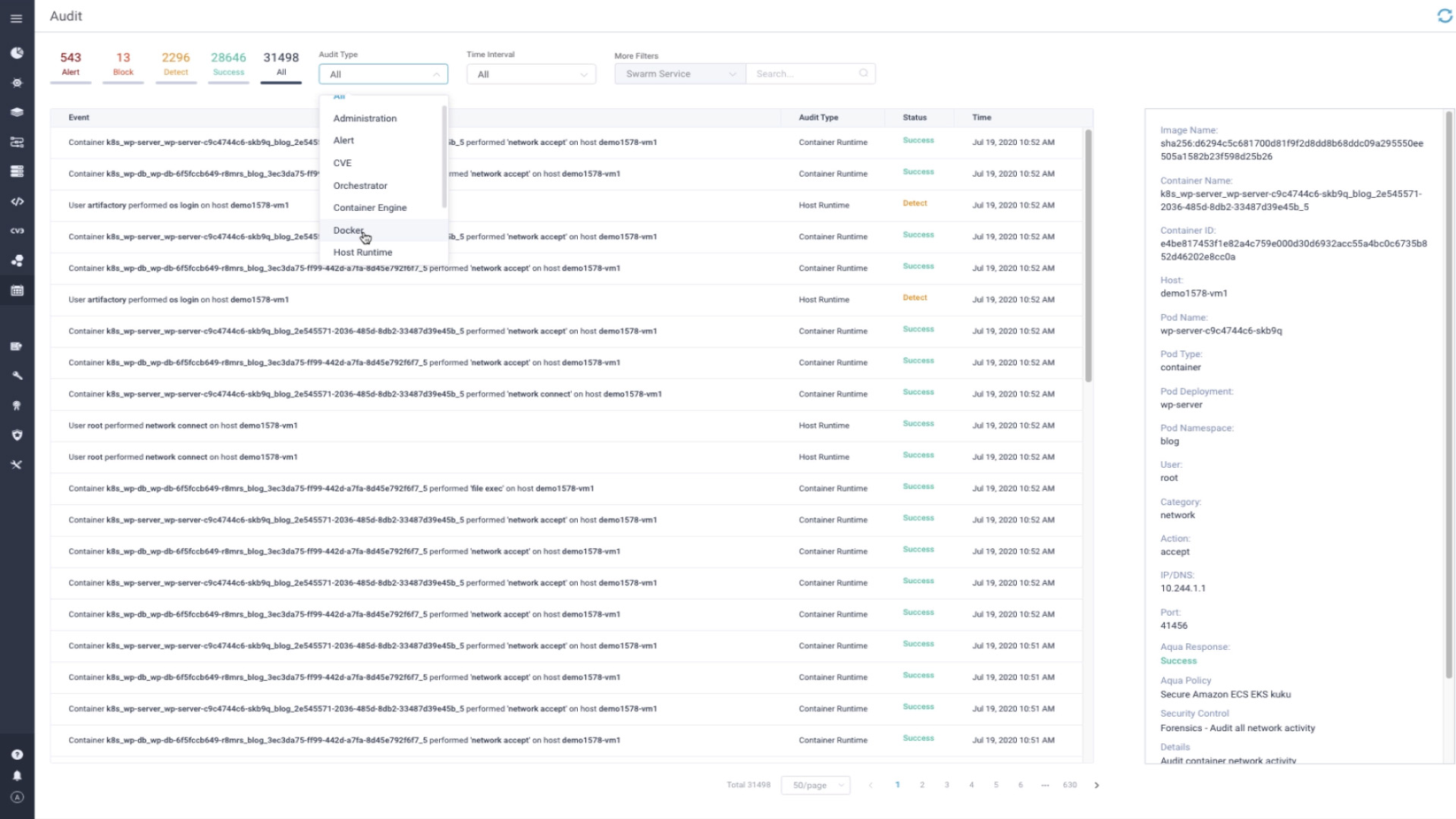Go to previous page arrow
The height and width of the screenshot is (819, 1456).
click(871, 785)
